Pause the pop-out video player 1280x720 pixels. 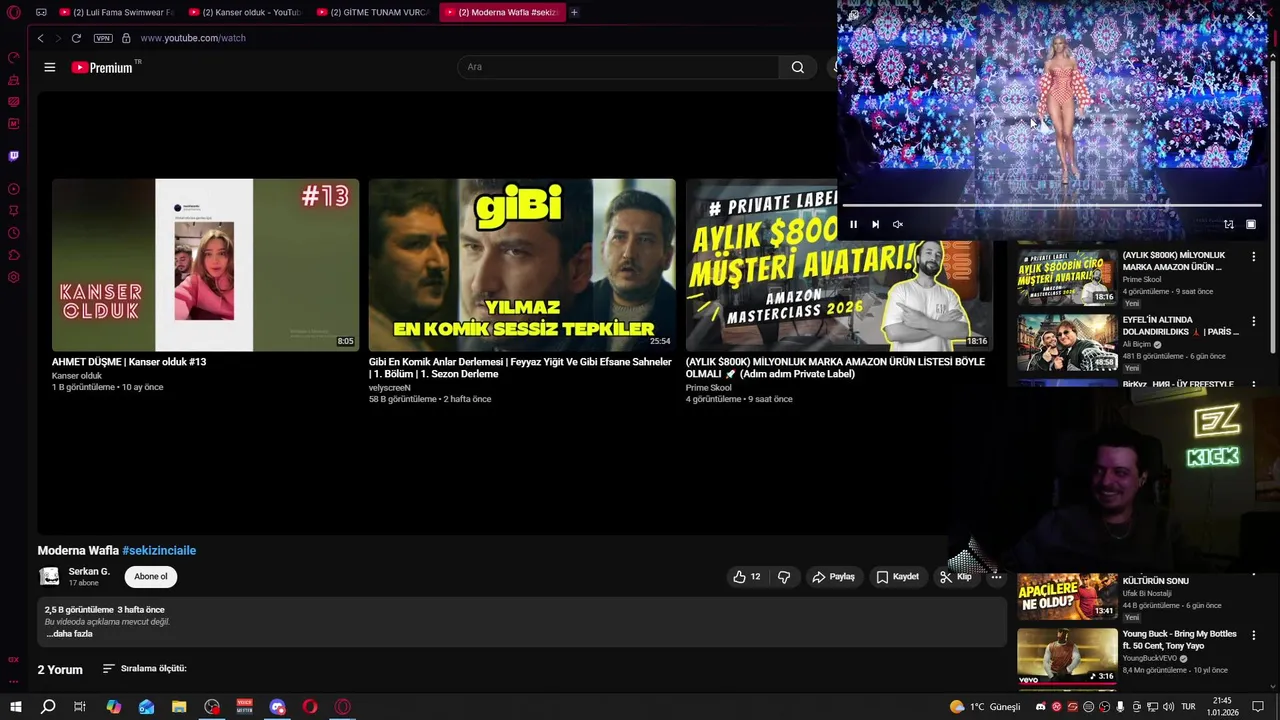point(853,224)
